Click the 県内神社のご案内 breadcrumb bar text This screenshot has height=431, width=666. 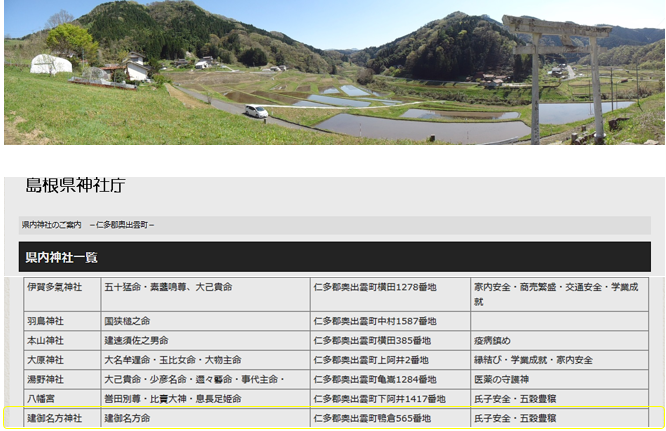coord(88,225)
